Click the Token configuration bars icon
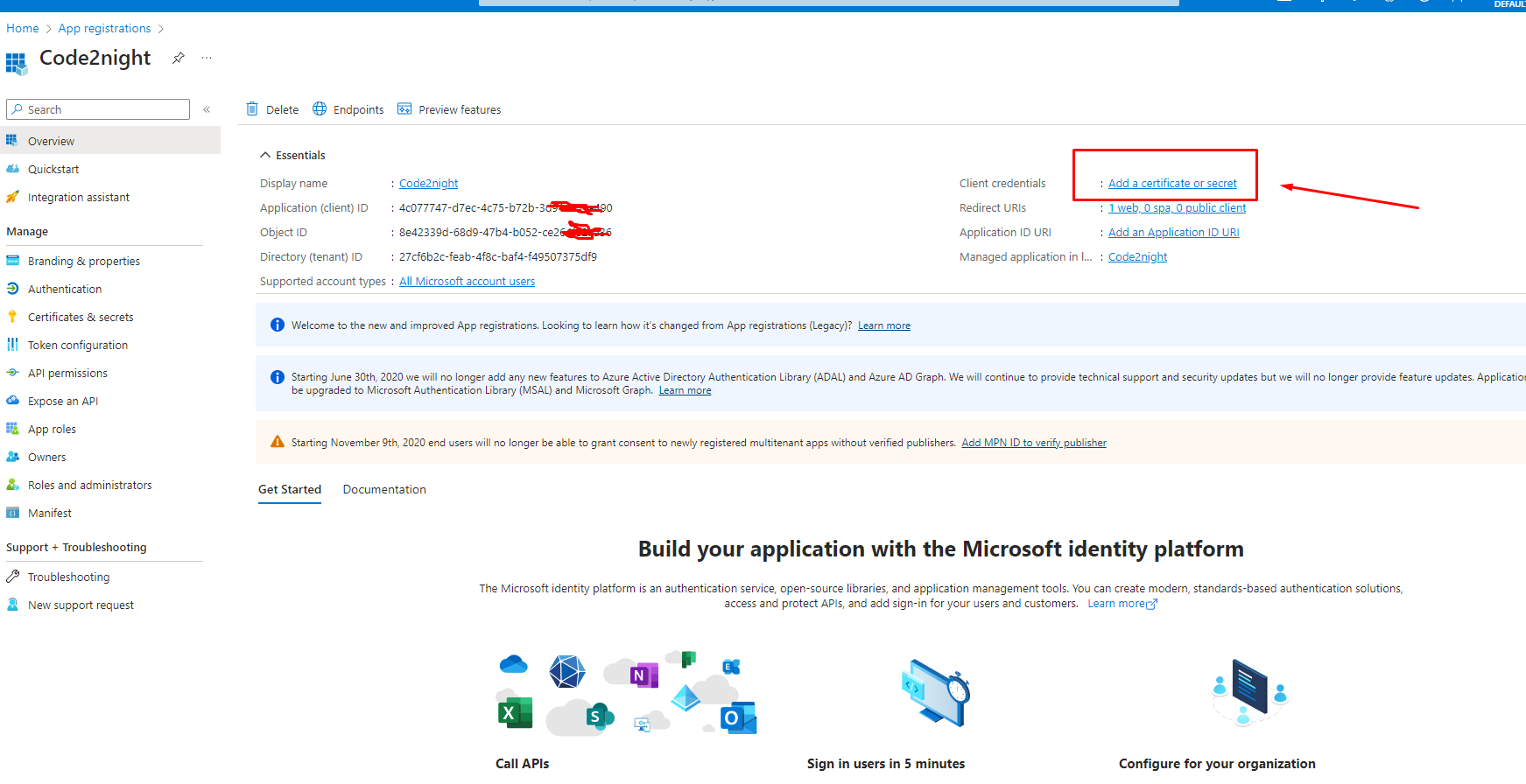This screenshot has width=1526, height=784. [12, 345]
